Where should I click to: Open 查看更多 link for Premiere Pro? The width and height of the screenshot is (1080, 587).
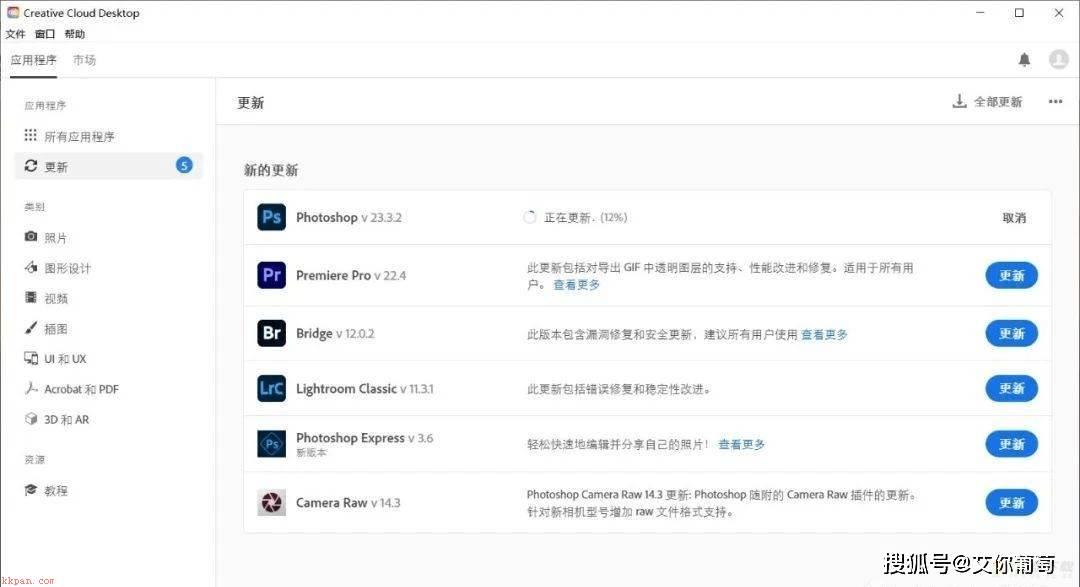click(x=577, y=285)
